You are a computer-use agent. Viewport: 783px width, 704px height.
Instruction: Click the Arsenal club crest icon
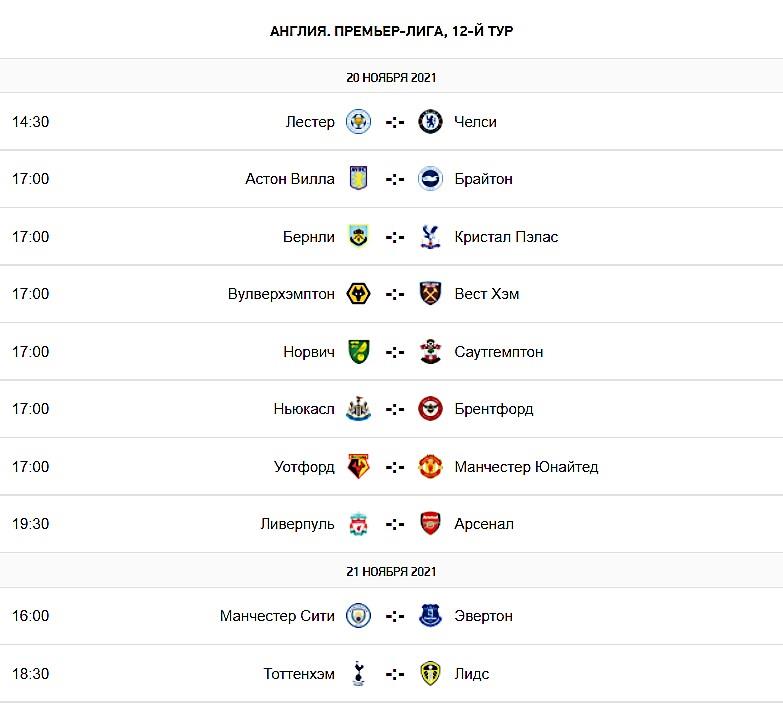pos(430,524)
